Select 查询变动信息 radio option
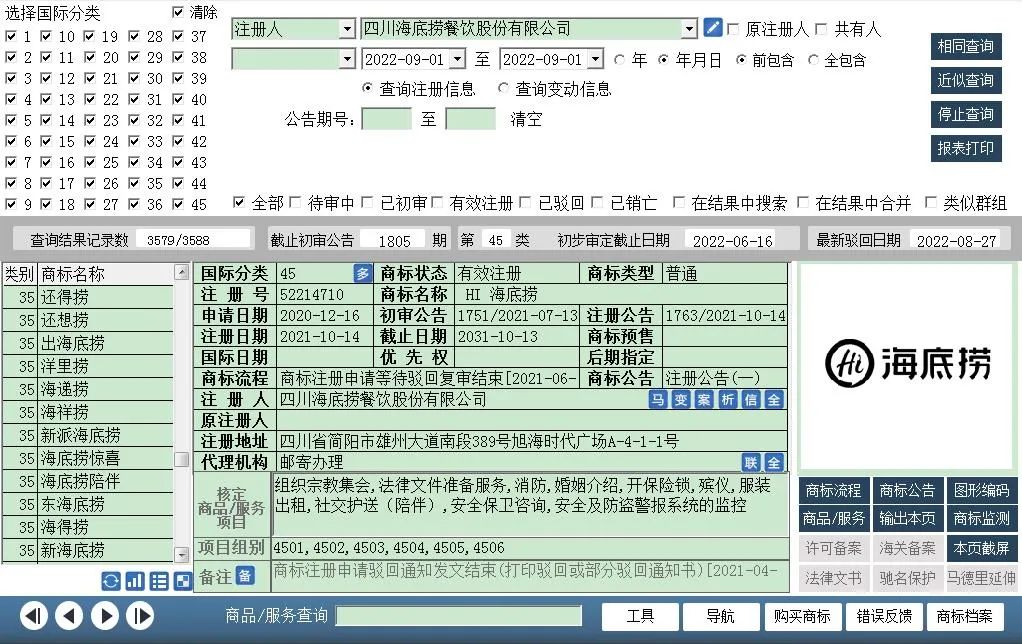The image size is (1022, 644). pos(503,88)
